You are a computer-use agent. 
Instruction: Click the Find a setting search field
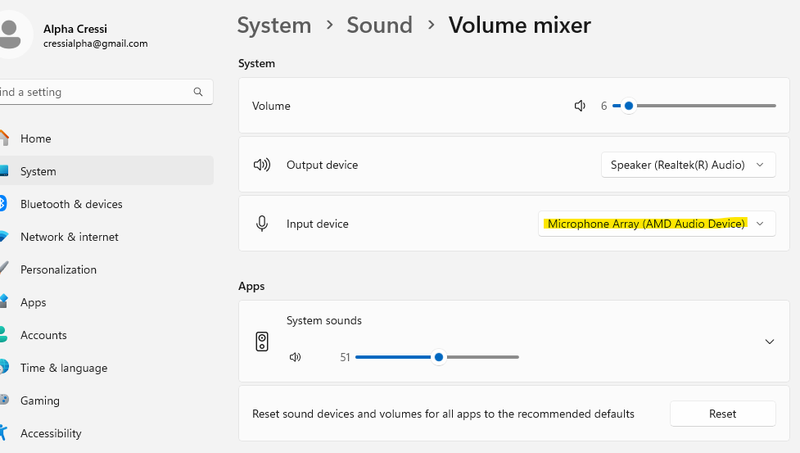(x=95, y=92)
